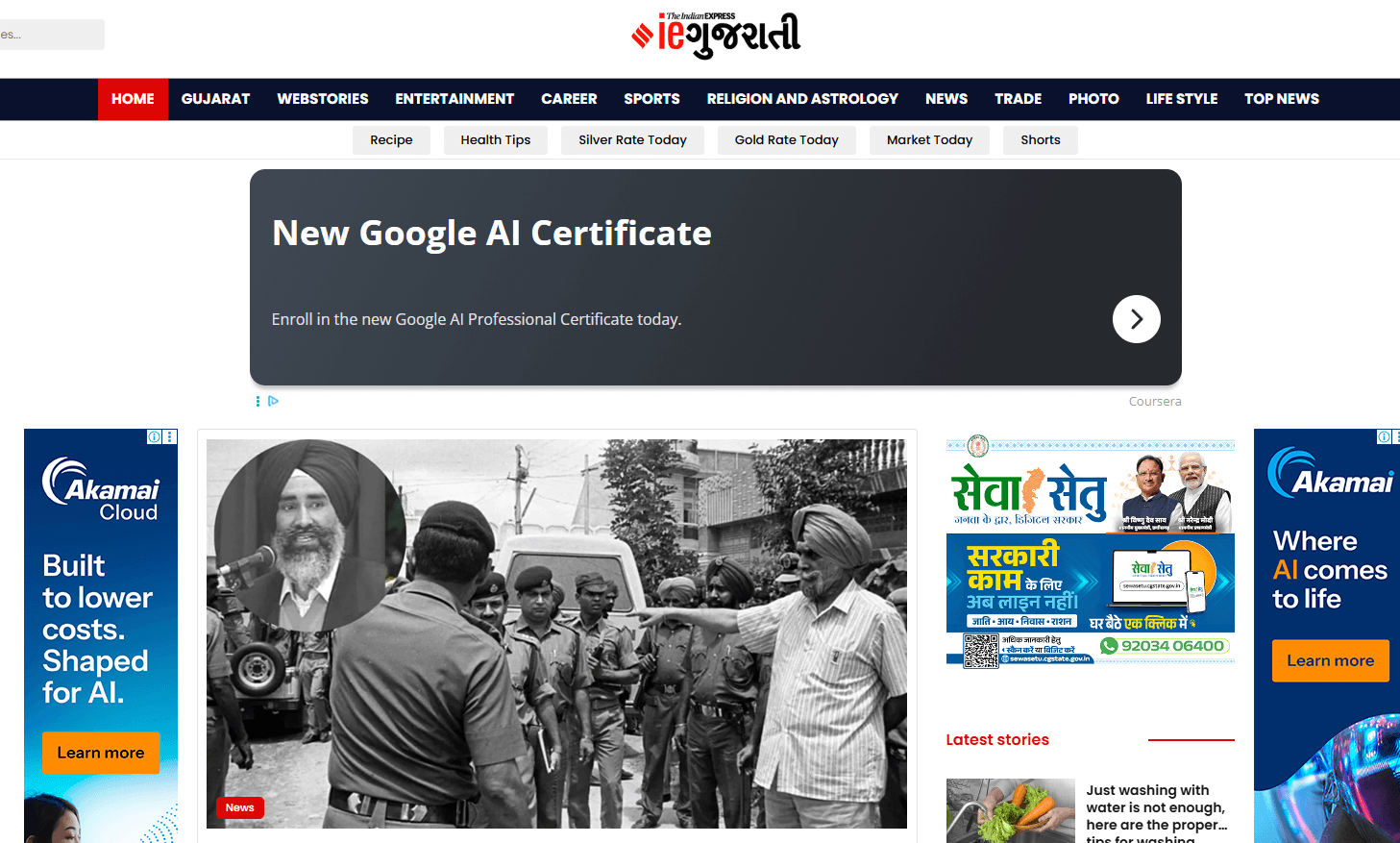Click the round arrow on Google AI ad
The image size is (1400, 843).
point(1136,319)
